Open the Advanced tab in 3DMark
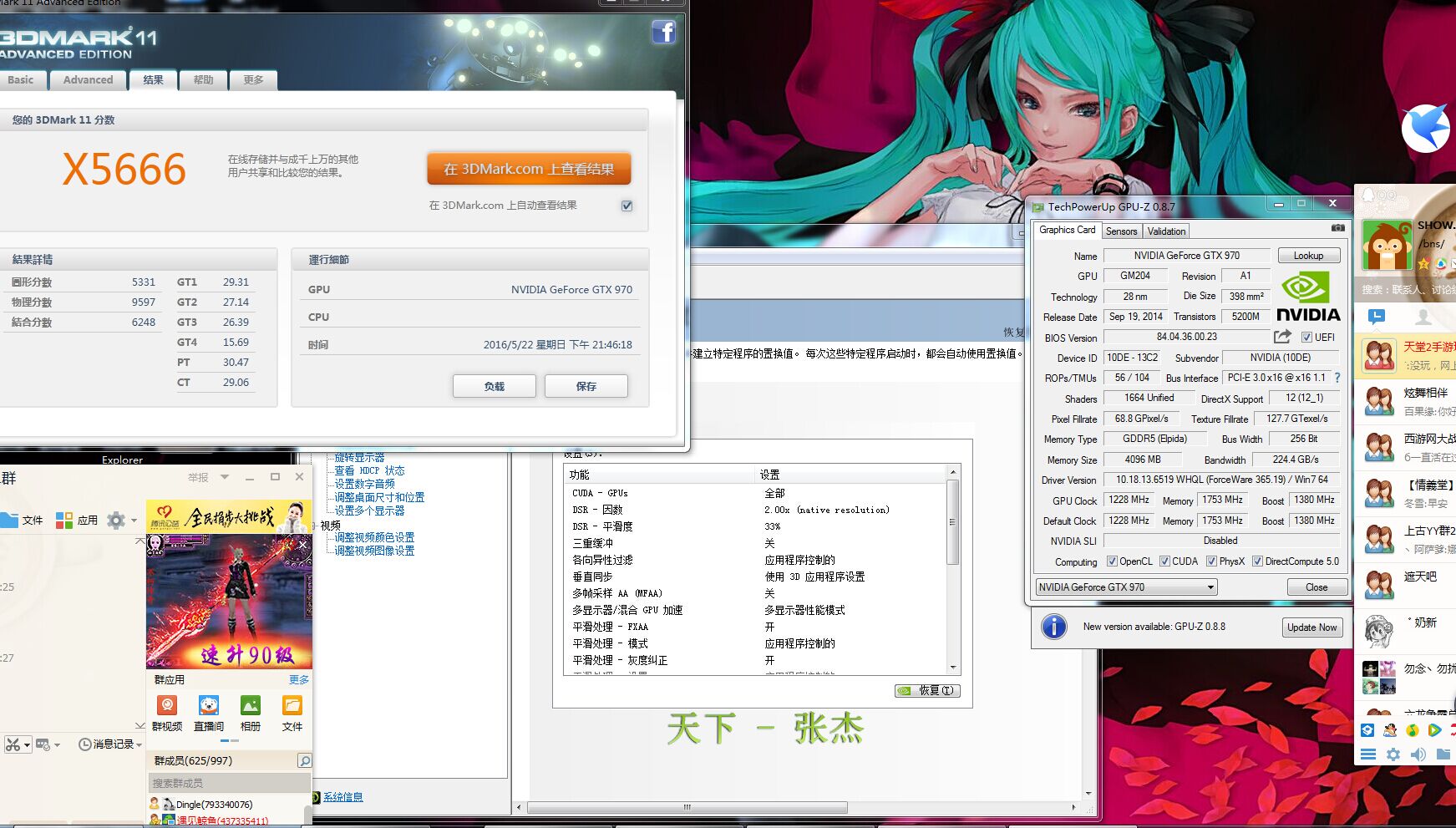1456x828 pixels. point(88,80)
